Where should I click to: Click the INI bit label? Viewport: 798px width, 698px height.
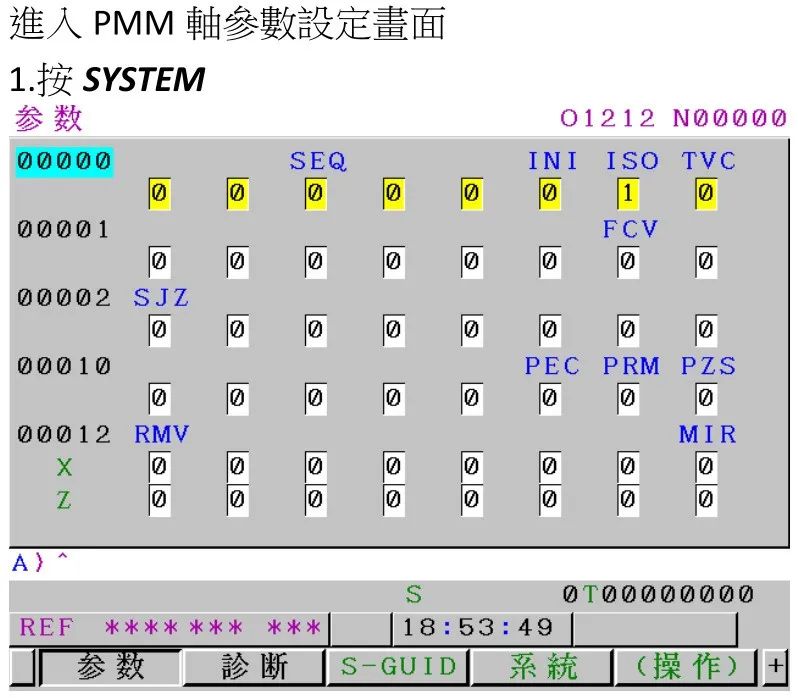click(x=553, y=161)
